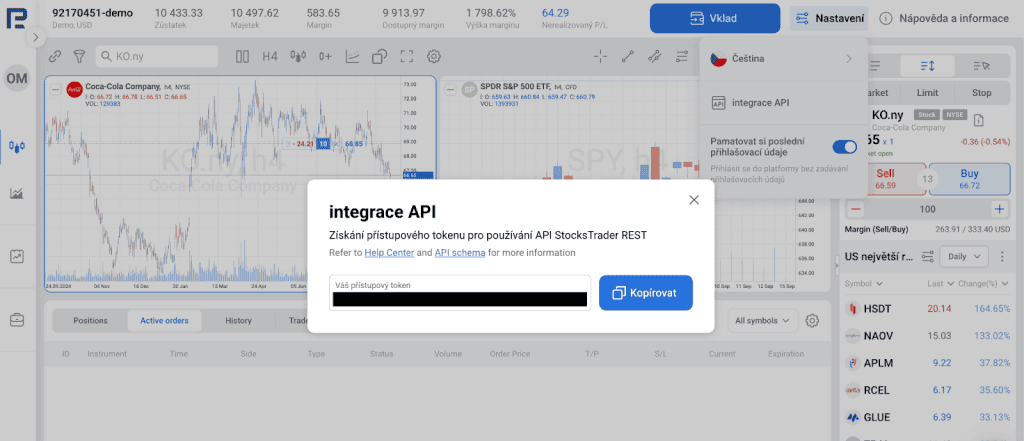Open the Help Center link
The height and width of the screenshot is (441, 1024).
coord(389,253)
